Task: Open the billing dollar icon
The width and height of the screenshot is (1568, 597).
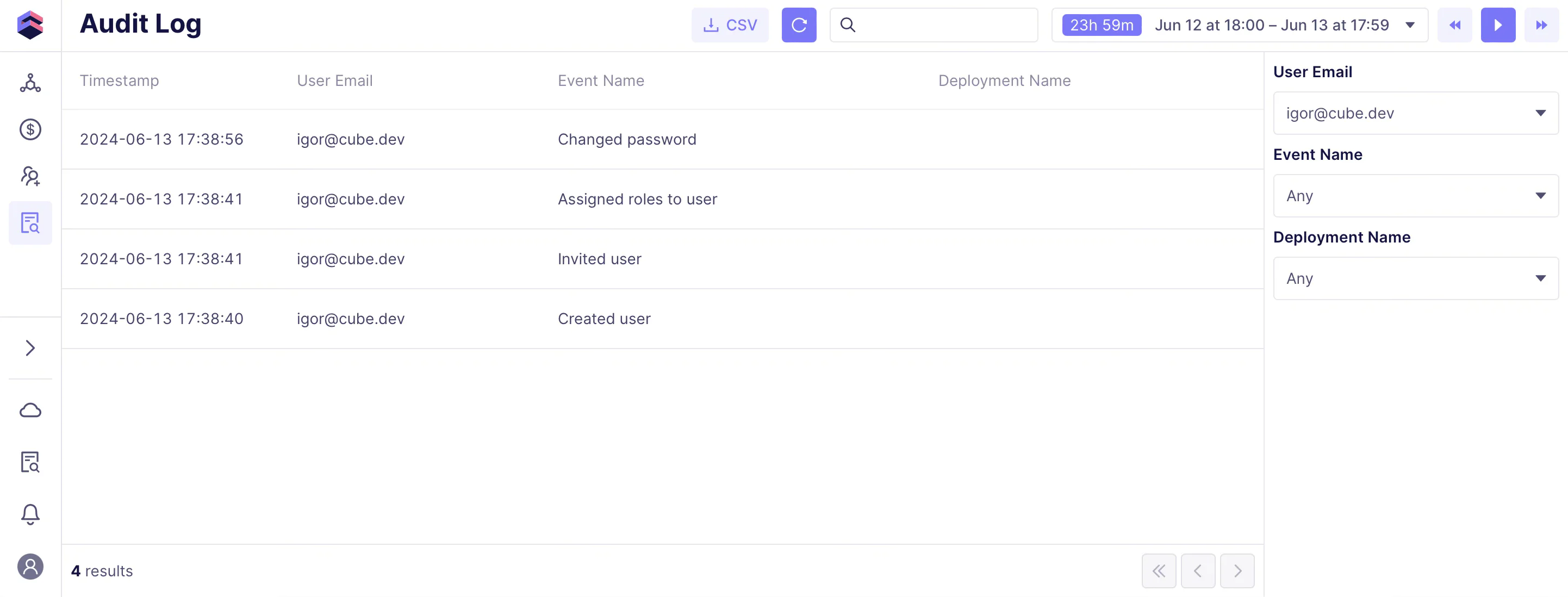Action: (30, 129)
